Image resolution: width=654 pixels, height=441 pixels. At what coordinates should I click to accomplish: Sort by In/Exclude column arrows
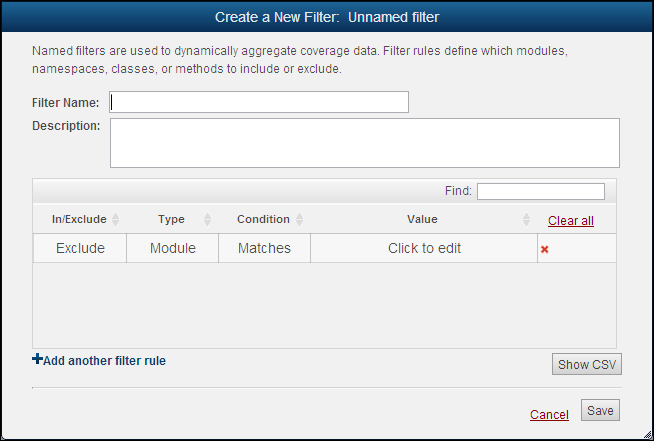point(115,220)
